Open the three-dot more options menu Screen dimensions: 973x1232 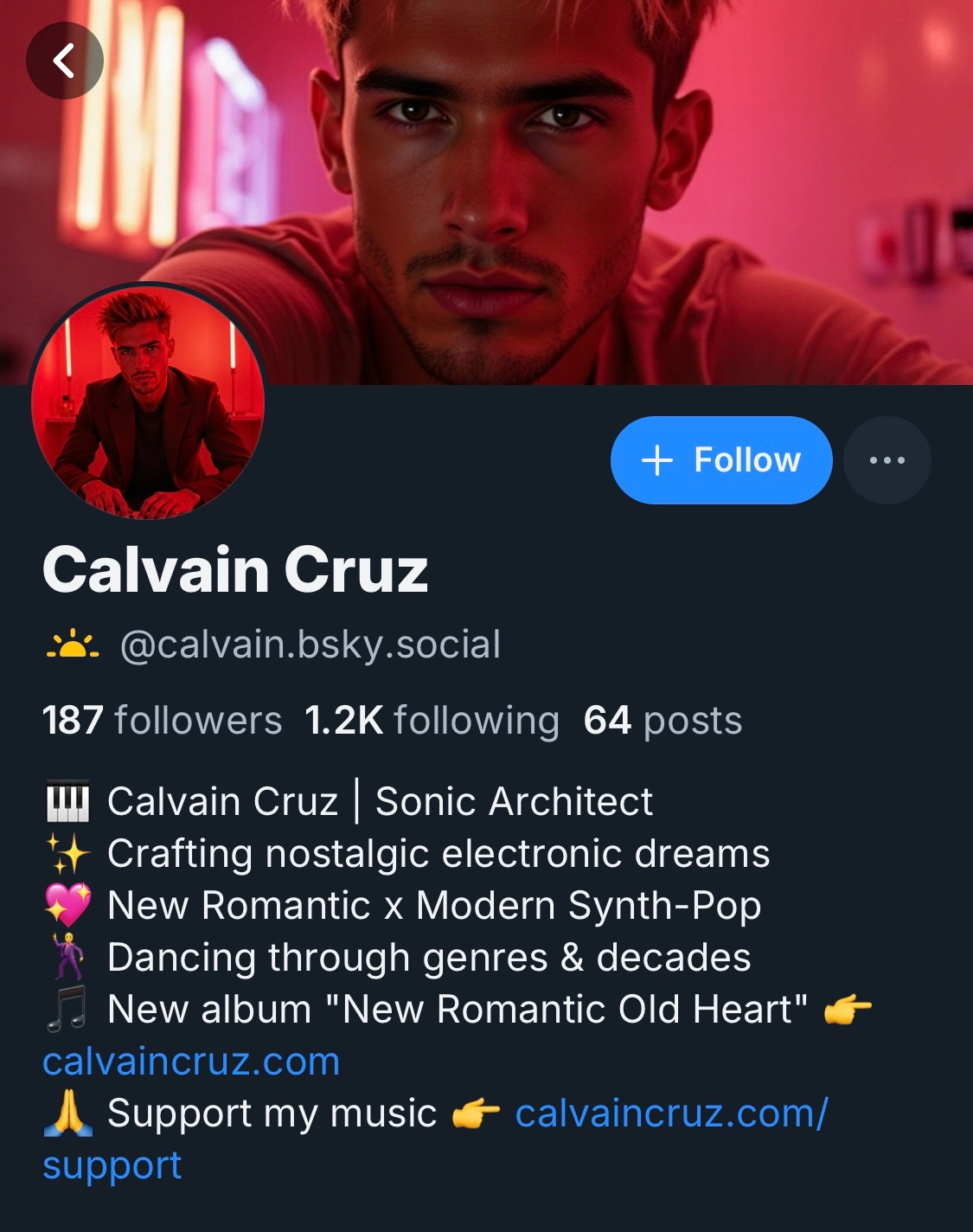(x=887, y=460)
